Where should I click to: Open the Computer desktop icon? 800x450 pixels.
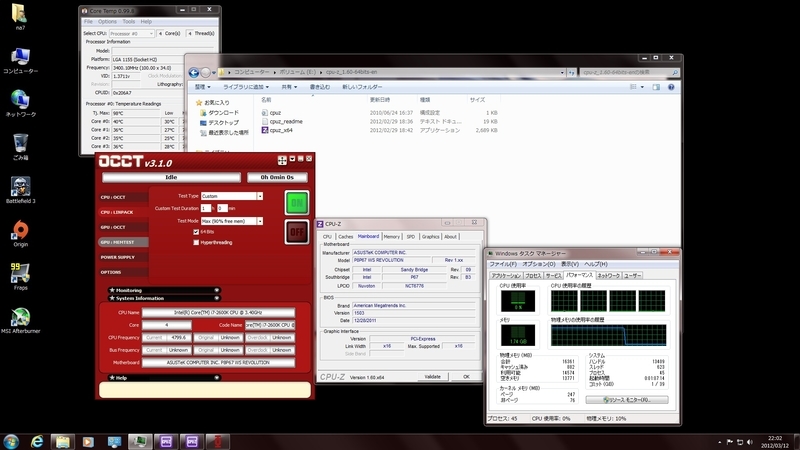tap(20, 60)
